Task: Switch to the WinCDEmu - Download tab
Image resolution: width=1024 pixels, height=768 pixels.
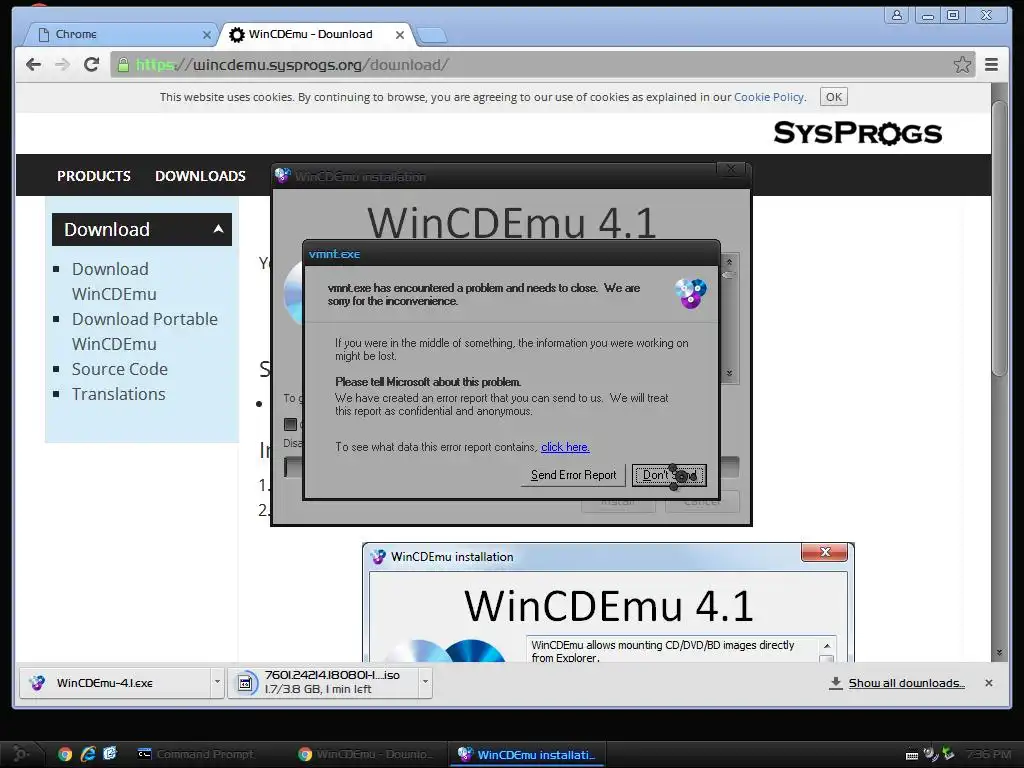Action: 317,34
